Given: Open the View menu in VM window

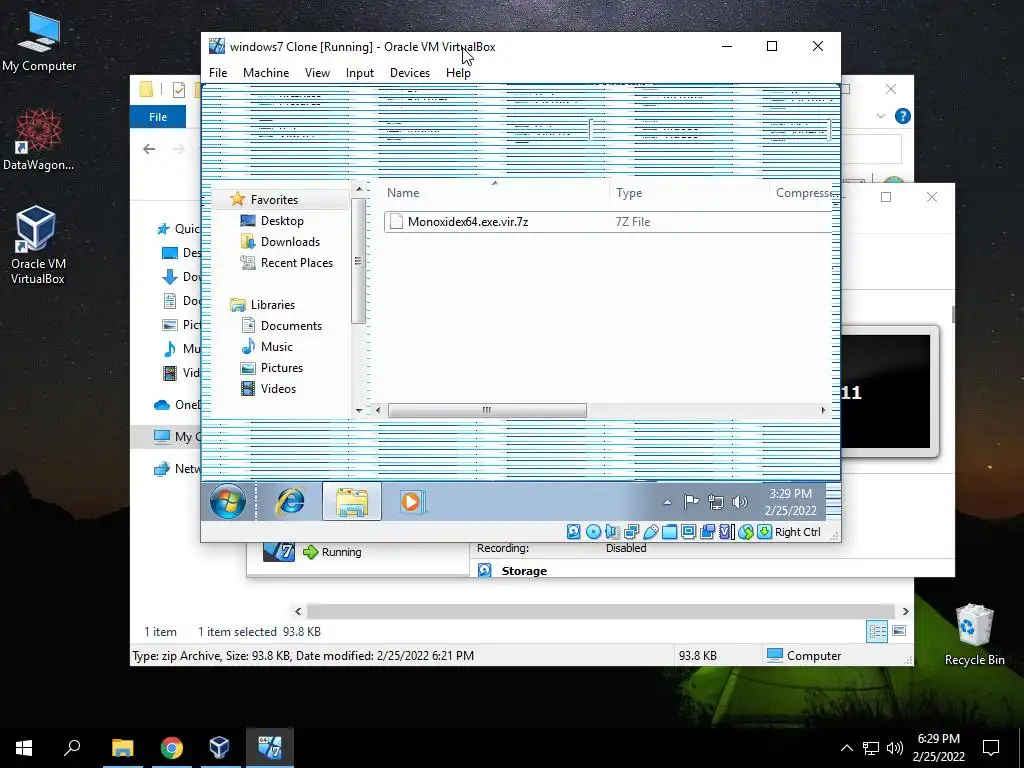Looking at the screenshot, I should [x=317, y=72].
